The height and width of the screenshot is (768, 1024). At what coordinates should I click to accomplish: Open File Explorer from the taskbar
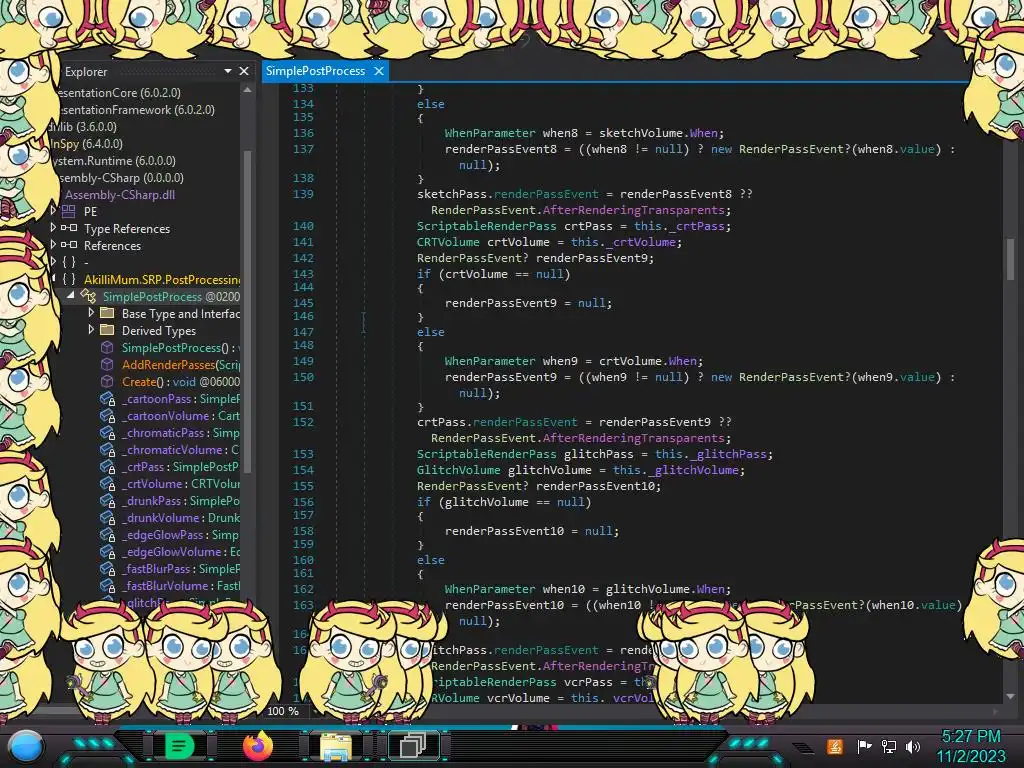point(336,746)
